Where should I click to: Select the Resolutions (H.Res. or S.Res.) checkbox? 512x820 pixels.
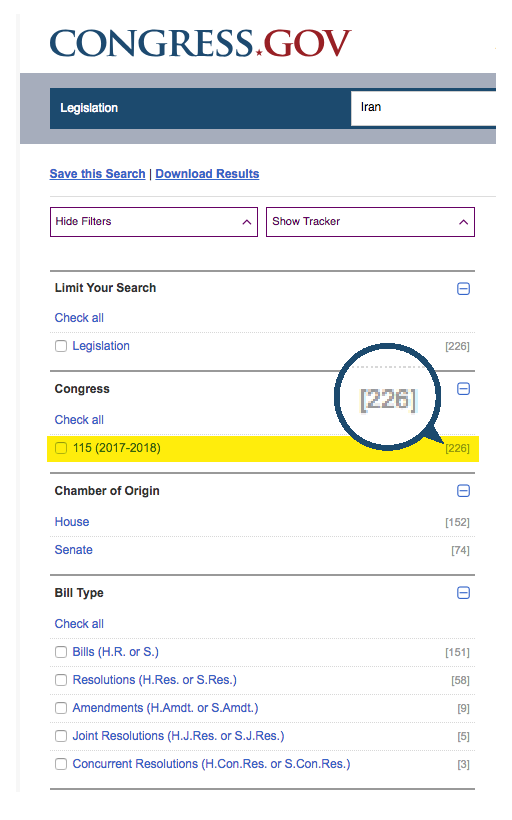tap(61, 680)
